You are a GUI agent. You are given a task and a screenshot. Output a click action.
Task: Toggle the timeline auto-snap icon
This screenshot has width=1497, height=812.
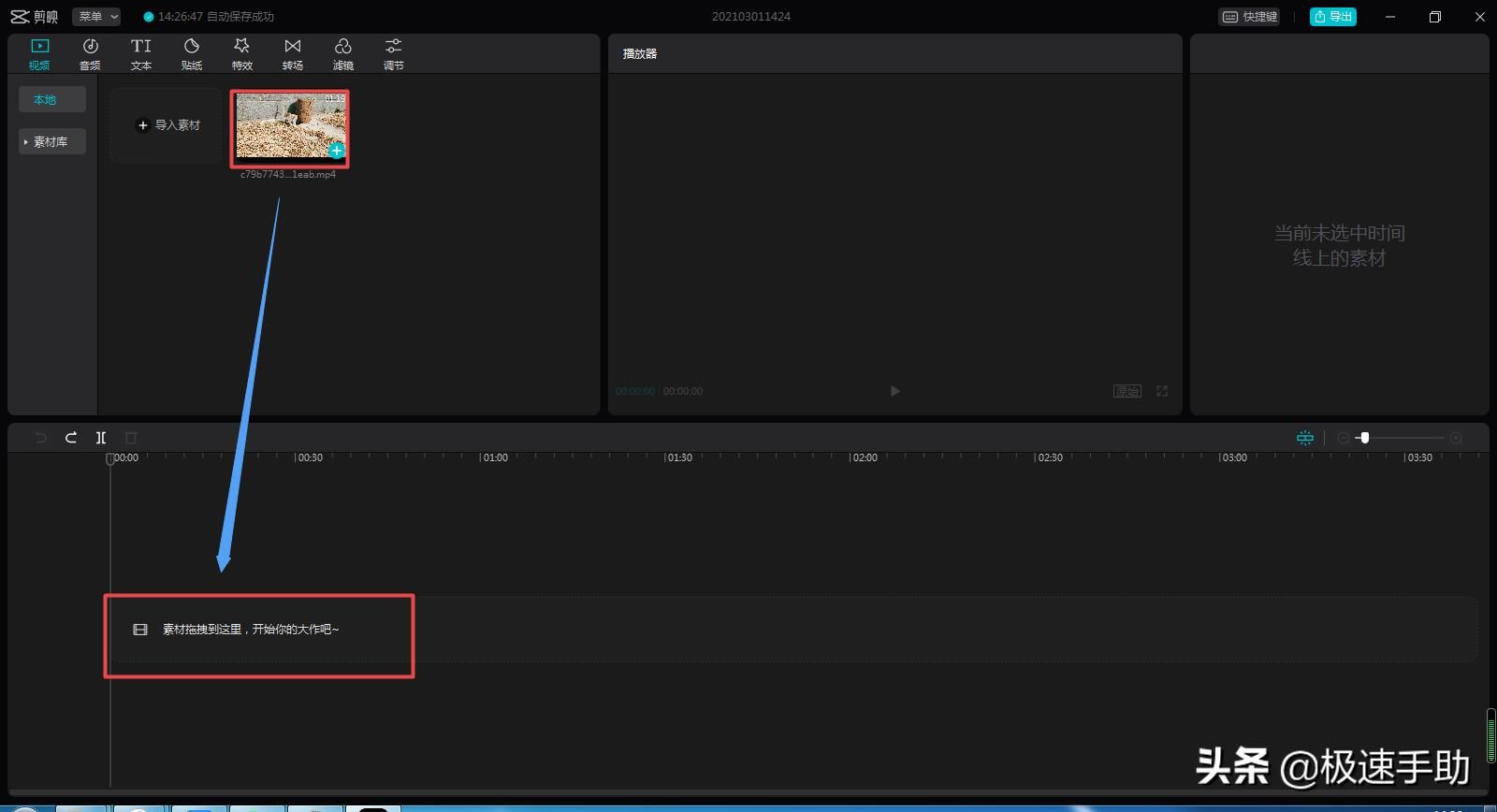click(1305, 438)
